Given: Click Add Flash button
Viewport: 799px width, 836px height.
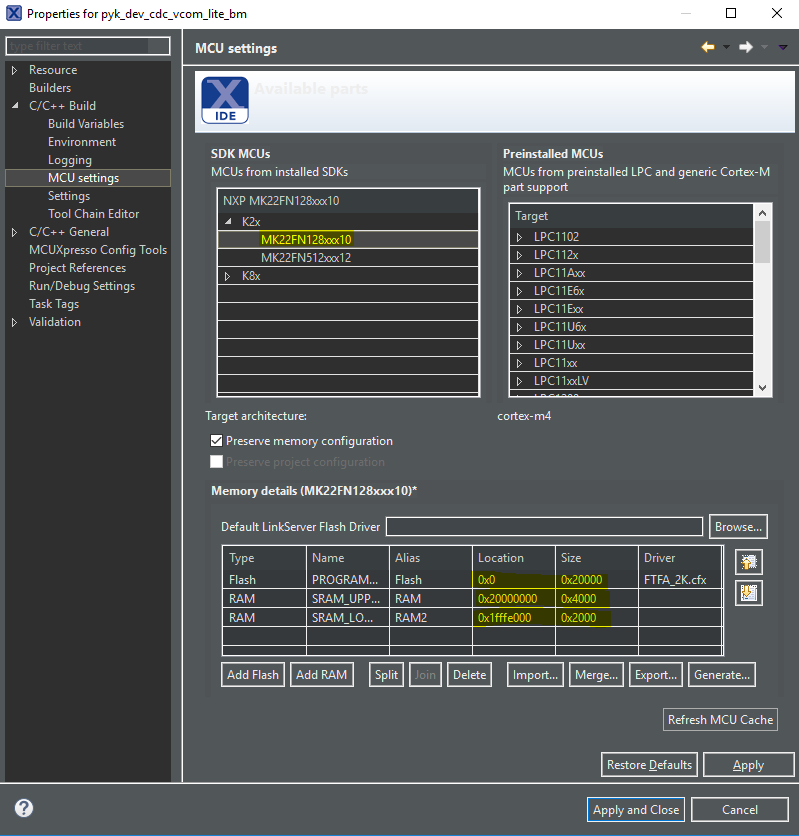Looking at the screenshot, I should pos(253,674).
